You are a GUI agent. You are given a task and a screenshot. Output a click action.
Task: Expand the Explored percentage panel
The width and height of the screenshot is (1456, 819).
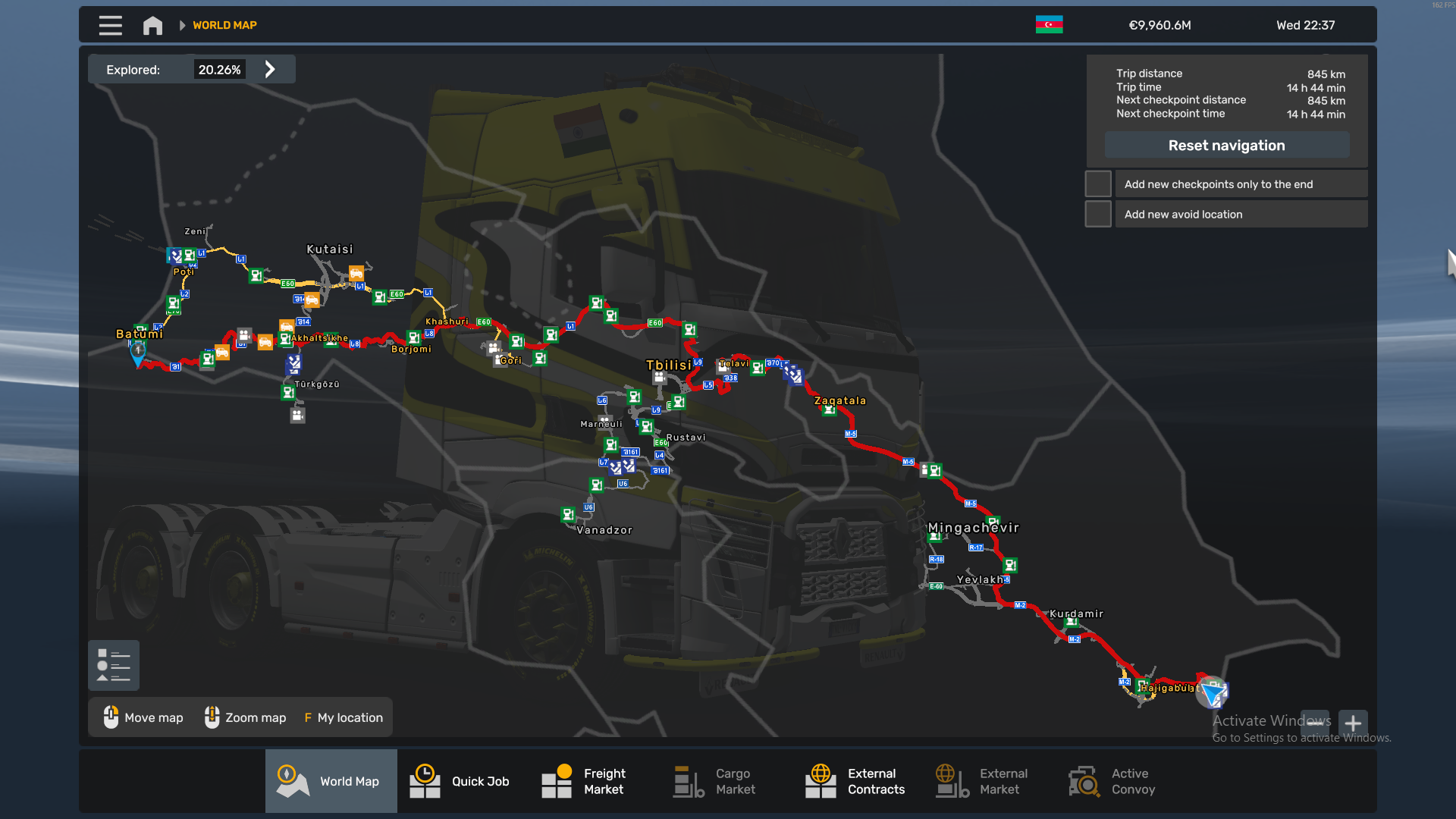tap(270, 70)
